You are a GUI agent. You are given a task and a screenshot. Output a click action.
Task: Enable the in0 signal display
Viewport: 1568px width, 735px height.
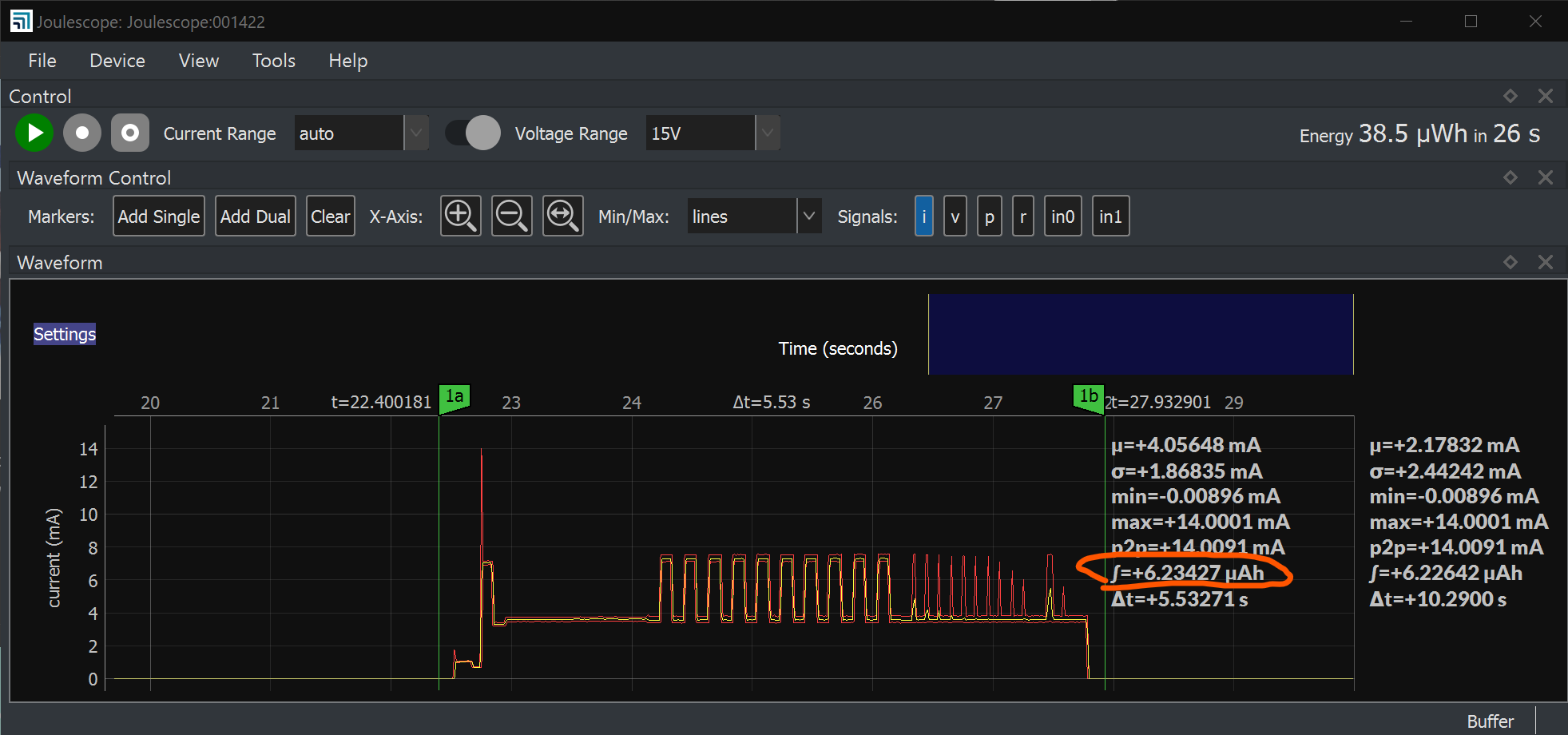pos(1062,216)
